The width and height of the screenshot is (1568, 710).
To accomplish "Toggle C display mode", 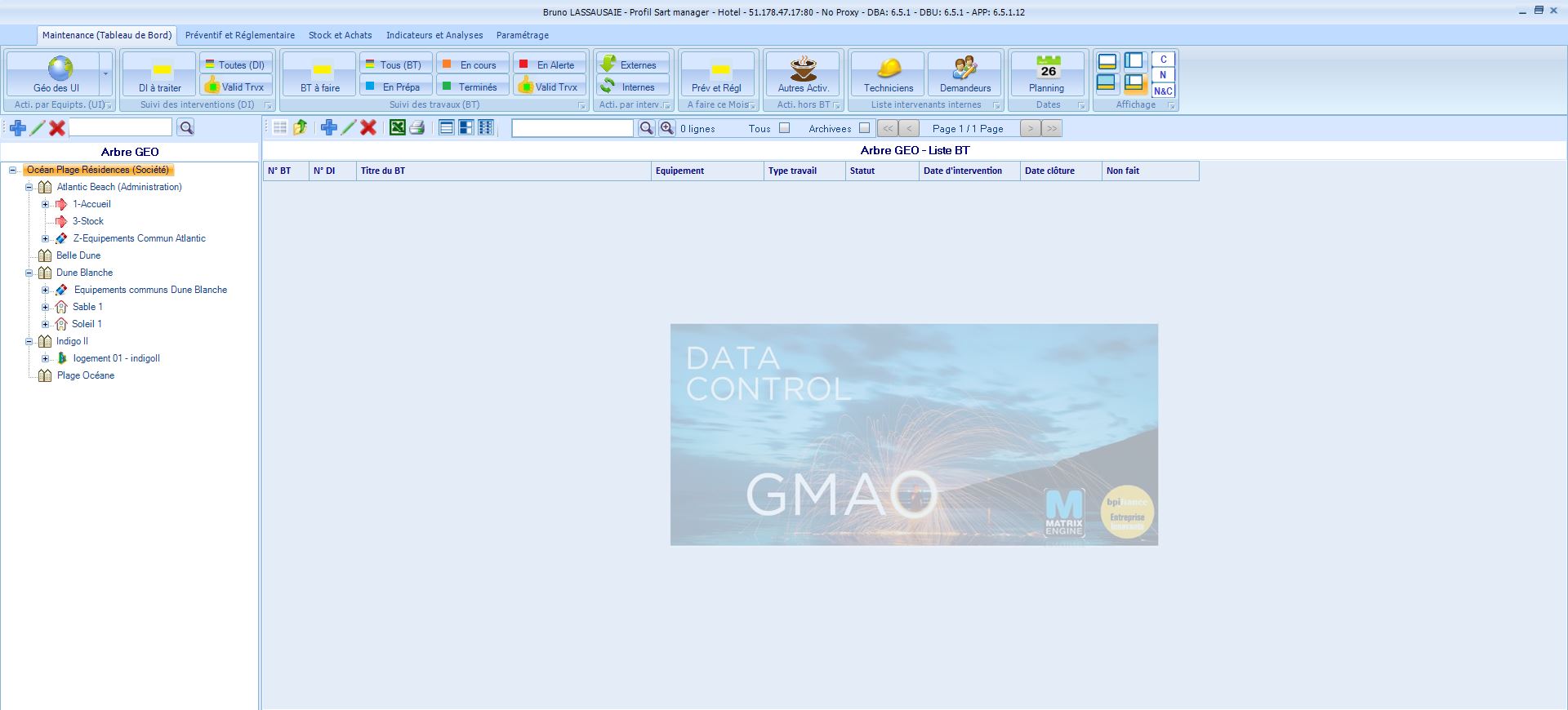I will coord(1163,60).
